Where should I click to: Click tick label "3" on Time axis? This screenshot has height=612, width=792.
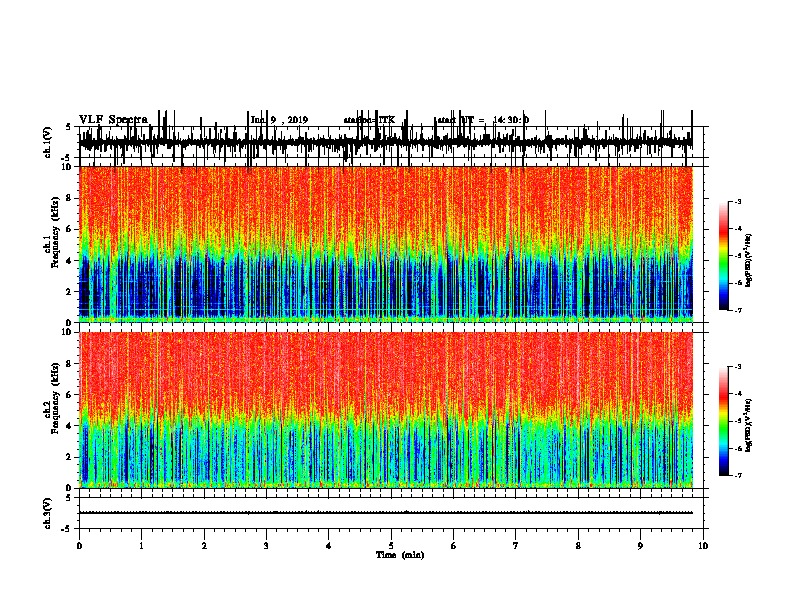coord(266,546)
